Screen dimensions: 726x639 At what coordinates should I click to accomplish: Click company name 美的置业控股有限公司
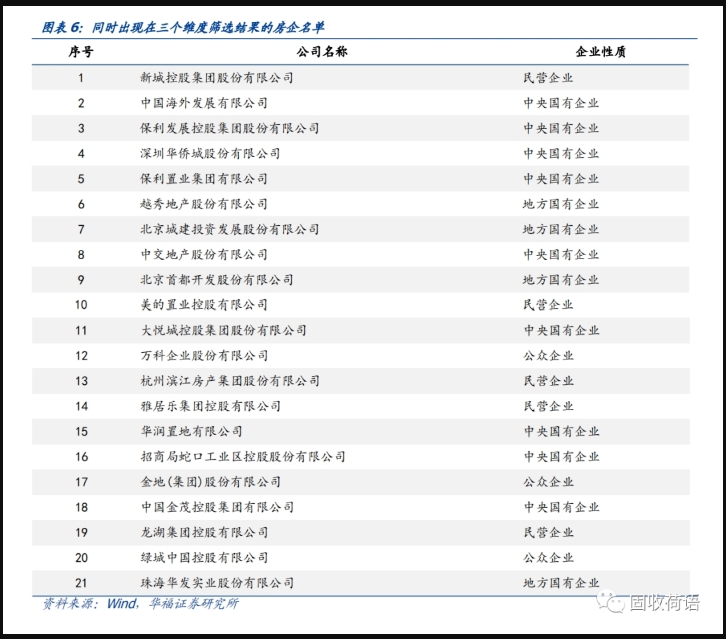point(204,305)
